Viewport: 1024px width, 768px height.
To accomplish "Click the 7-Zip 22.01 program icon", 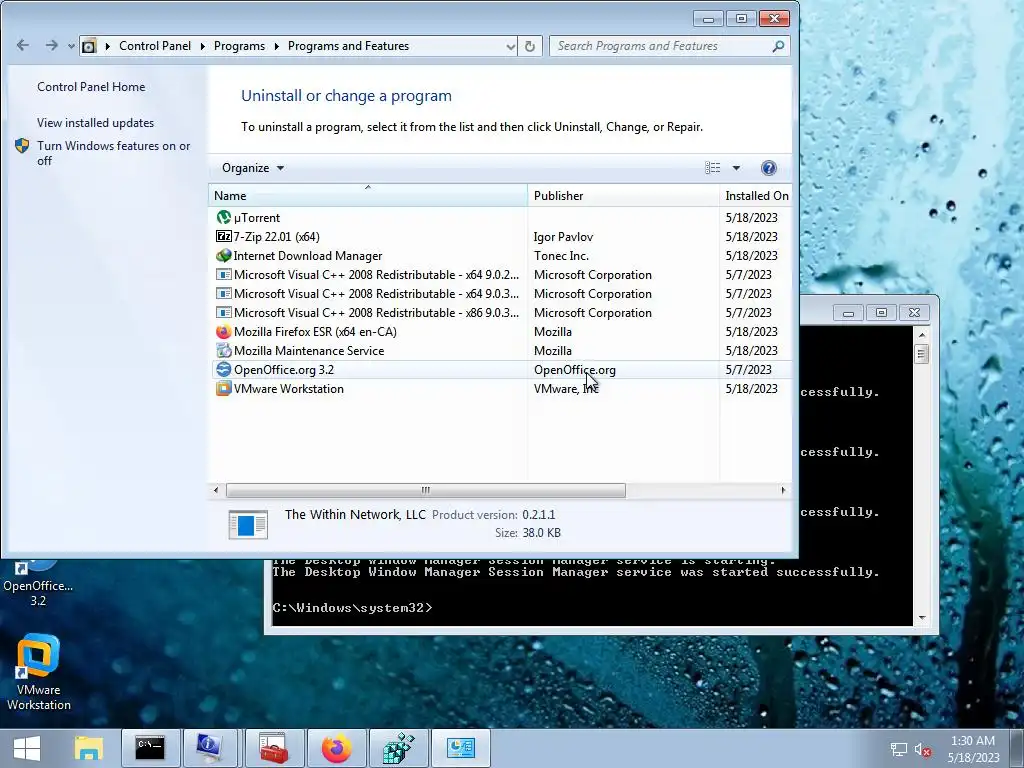I will point(223,236).
